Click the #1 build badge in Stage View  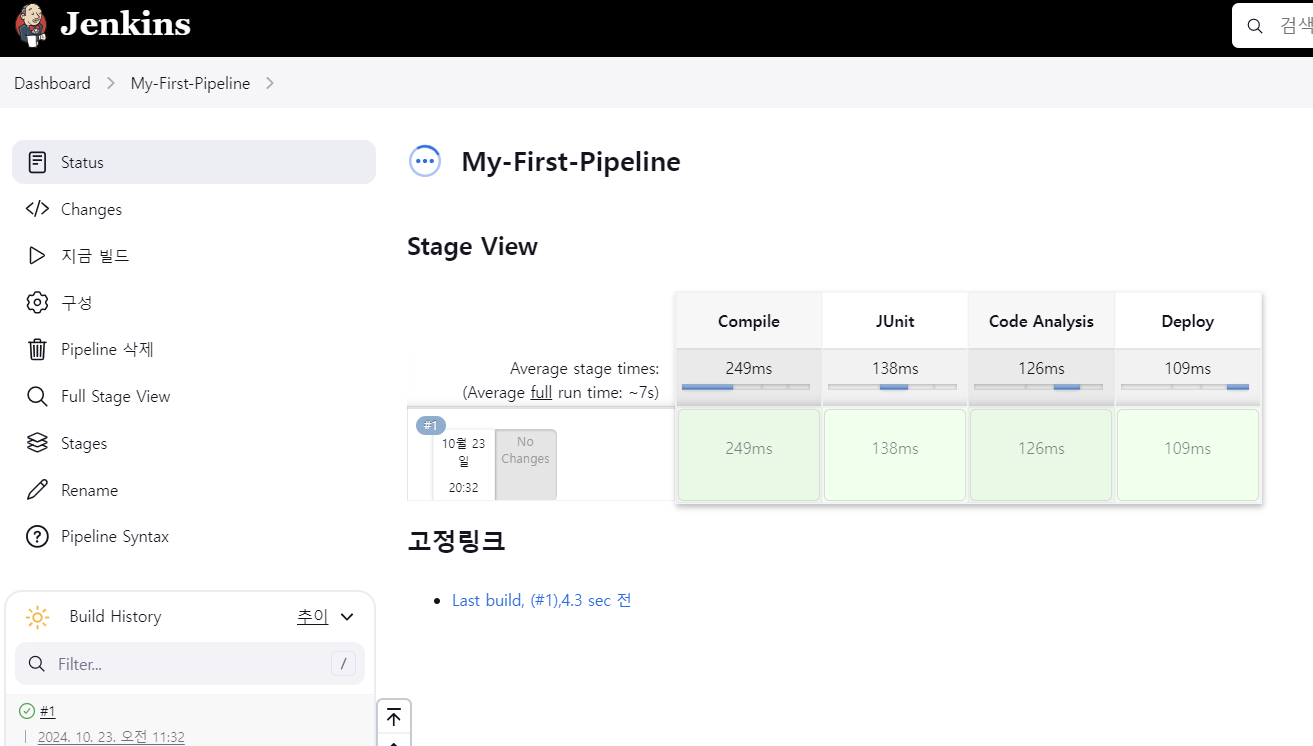coord(431,425)
